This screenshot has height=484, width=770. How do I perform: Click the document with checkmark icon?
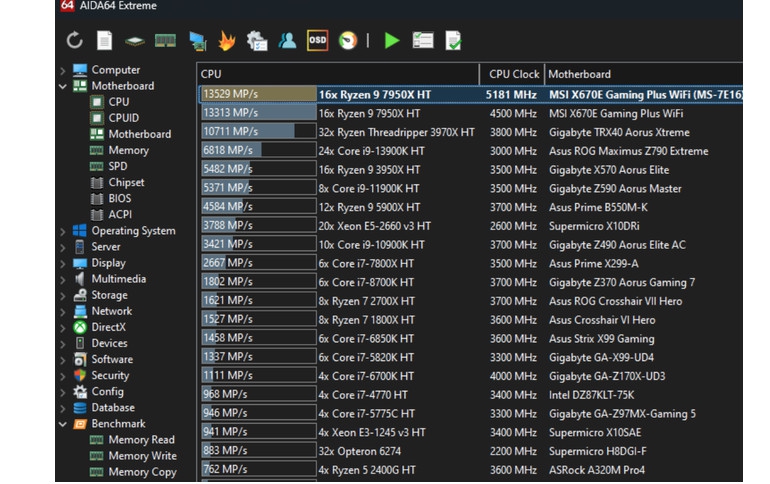point(453,41)
